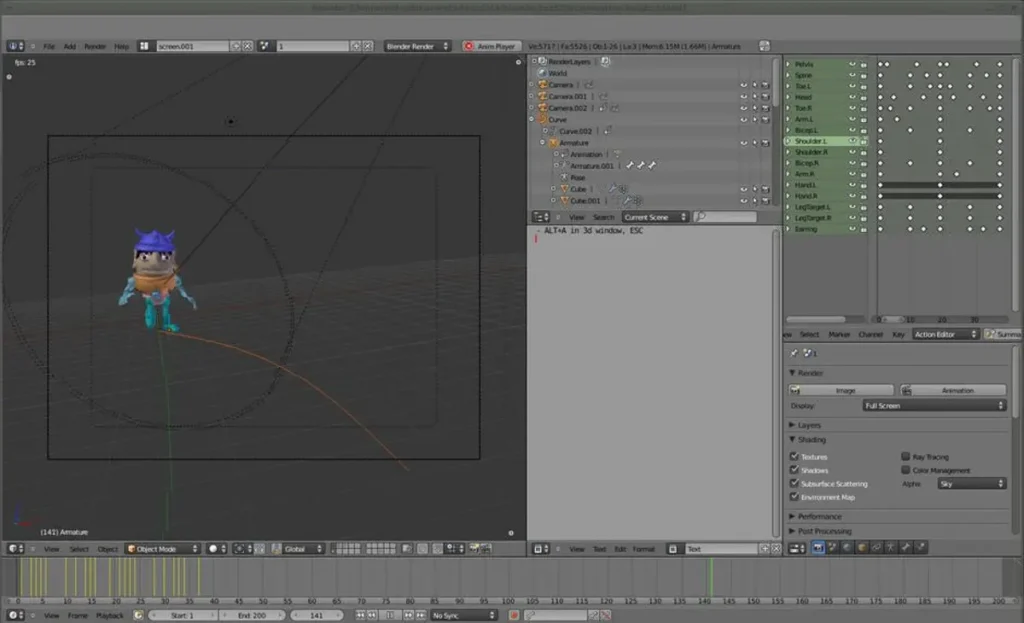The image size is (1024, 623).
Task: Click the 3D view editor type icon
Action: [x=14, y=549]
